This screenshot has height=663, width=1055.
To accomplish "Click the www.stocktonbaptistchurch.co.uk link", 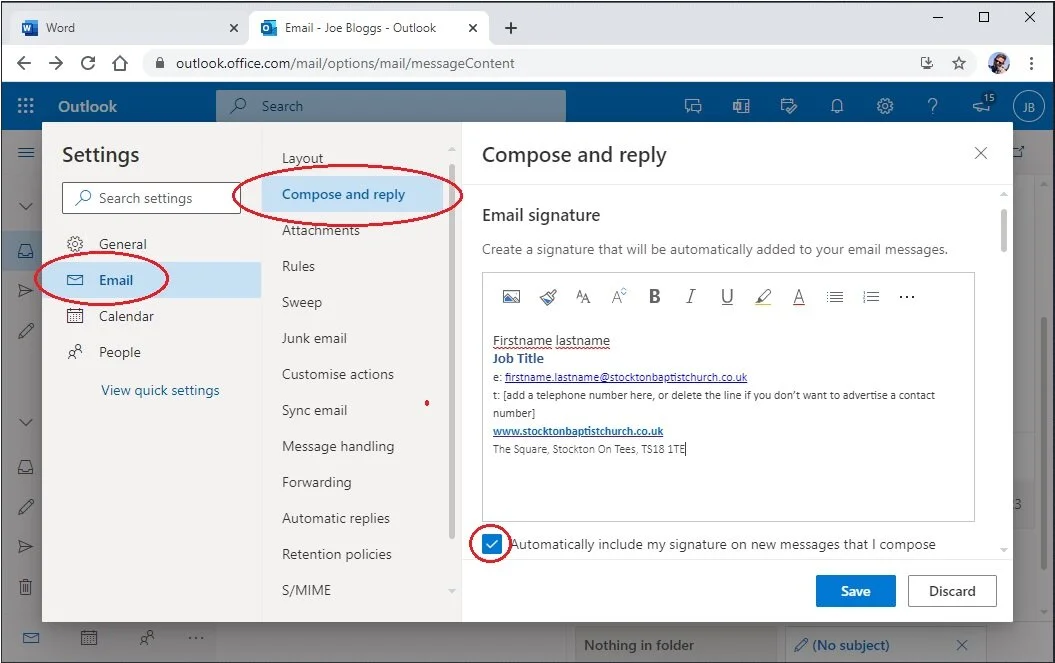I will coord(577,431).
